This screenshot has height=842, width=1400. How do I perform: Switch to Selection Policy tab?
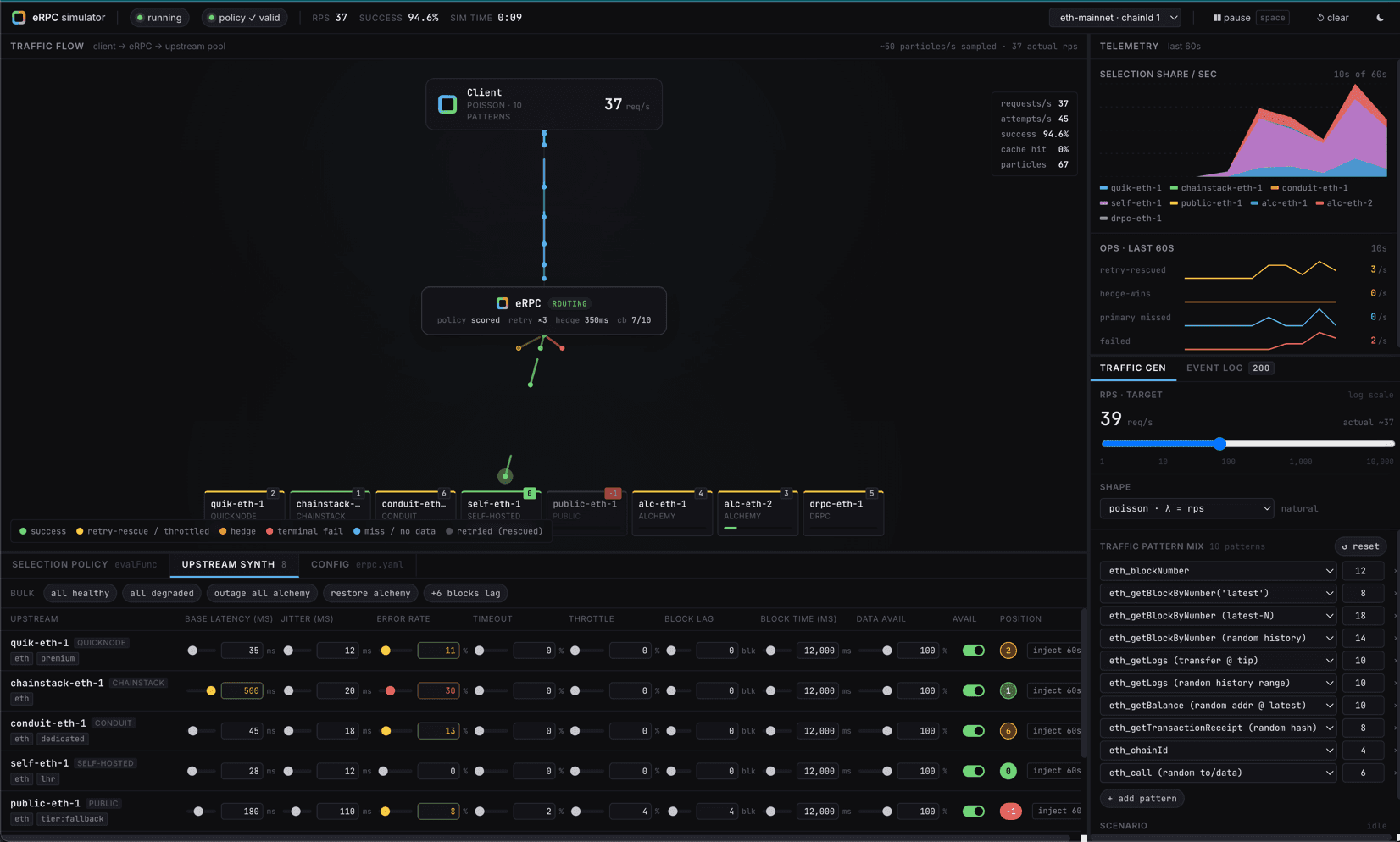coord(84,564)
